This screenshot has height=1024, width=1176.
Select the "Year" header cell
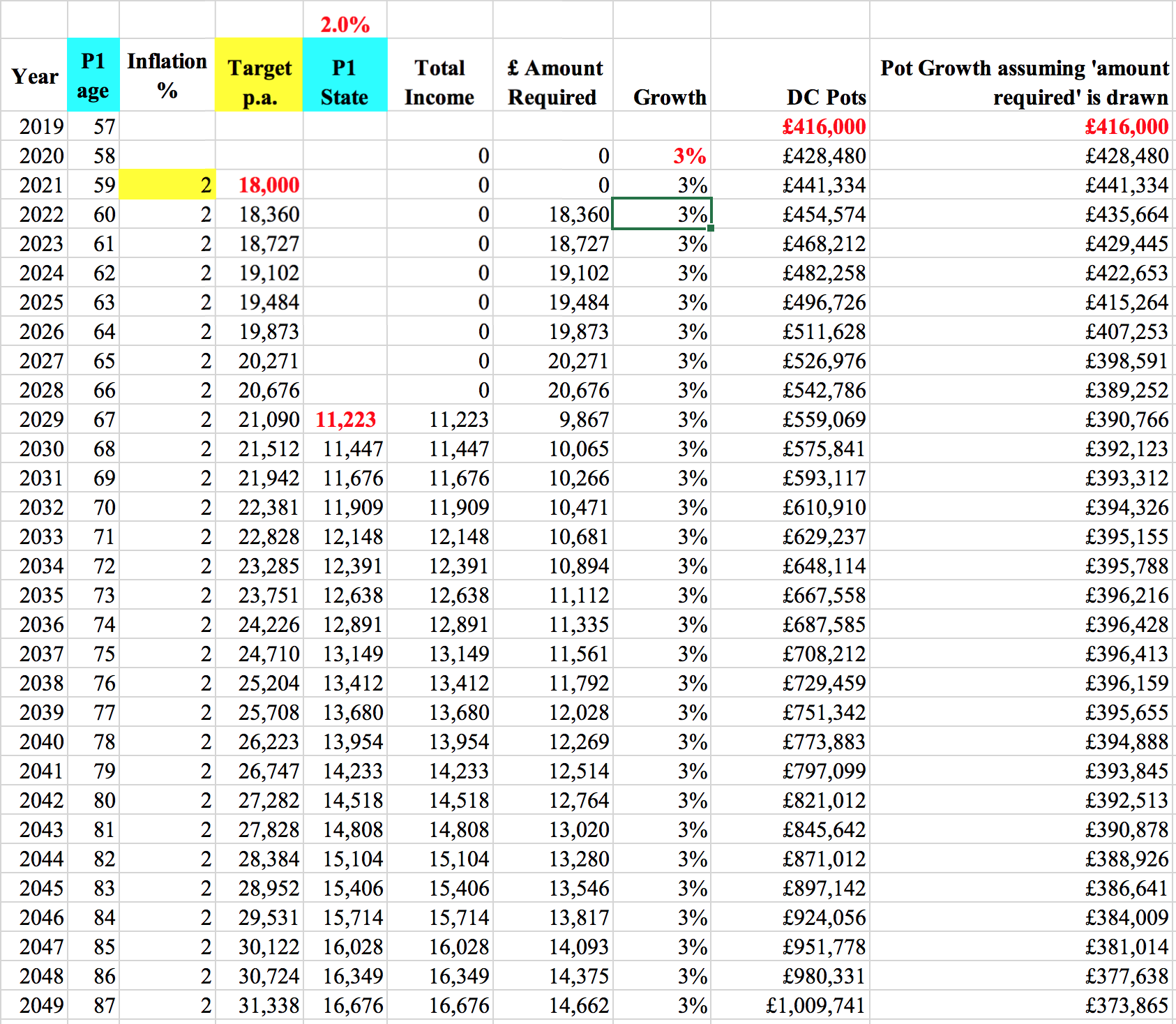coord(34,75)
